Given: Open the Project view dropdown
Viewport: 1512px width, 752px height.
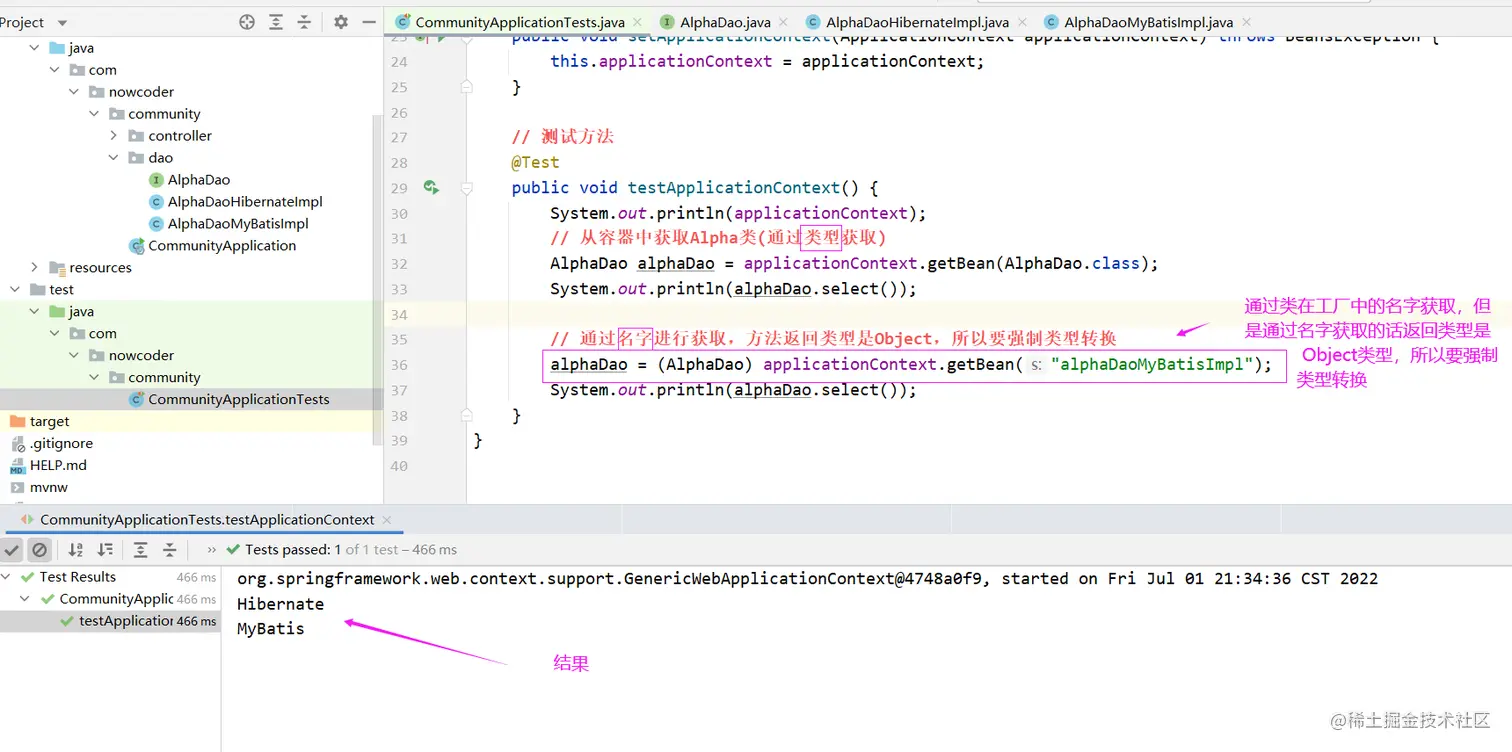Looking at the screenshot, I should 62,23.
